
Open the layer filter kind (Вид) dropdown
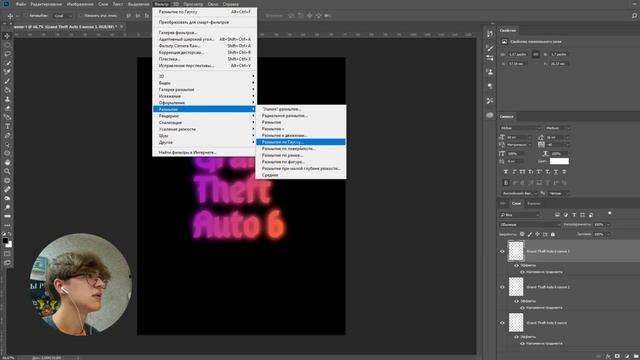click(520, 215)
